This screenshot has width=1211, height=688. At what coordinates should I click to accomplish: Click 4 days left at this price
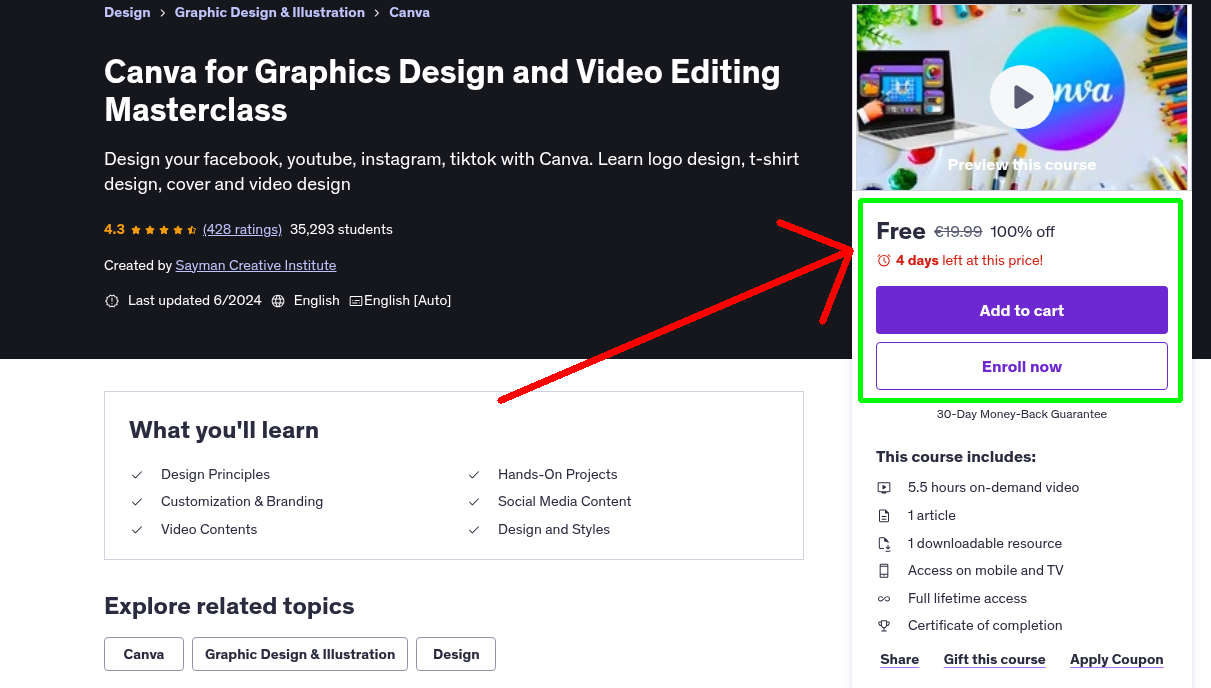(969, 260)
